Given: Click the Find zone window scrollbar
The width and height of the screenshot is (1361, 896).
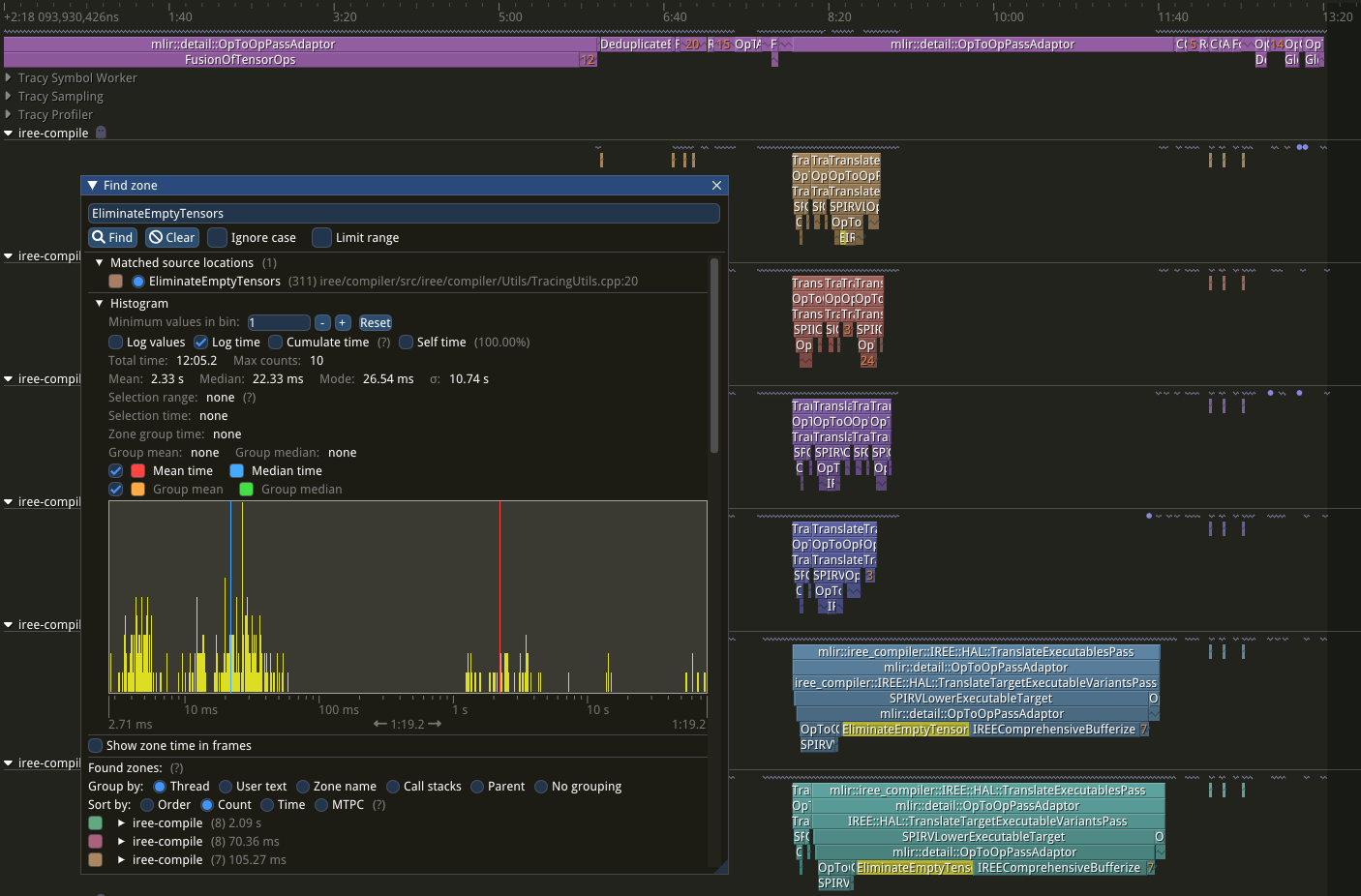Looking at the screenshot, I should point(714,356).
